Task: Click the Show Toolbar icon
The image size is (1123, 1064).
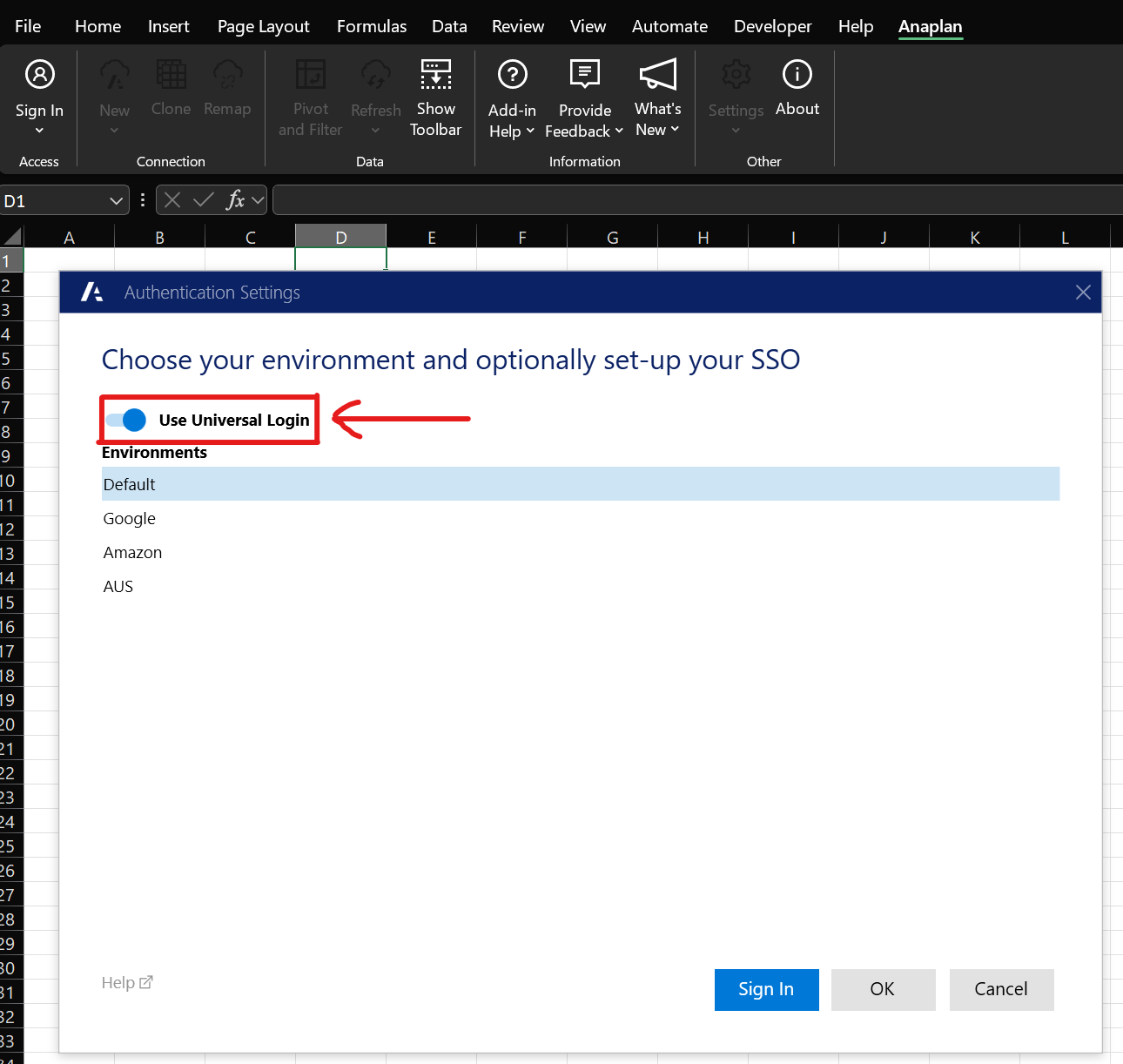Action: (435, 76)
